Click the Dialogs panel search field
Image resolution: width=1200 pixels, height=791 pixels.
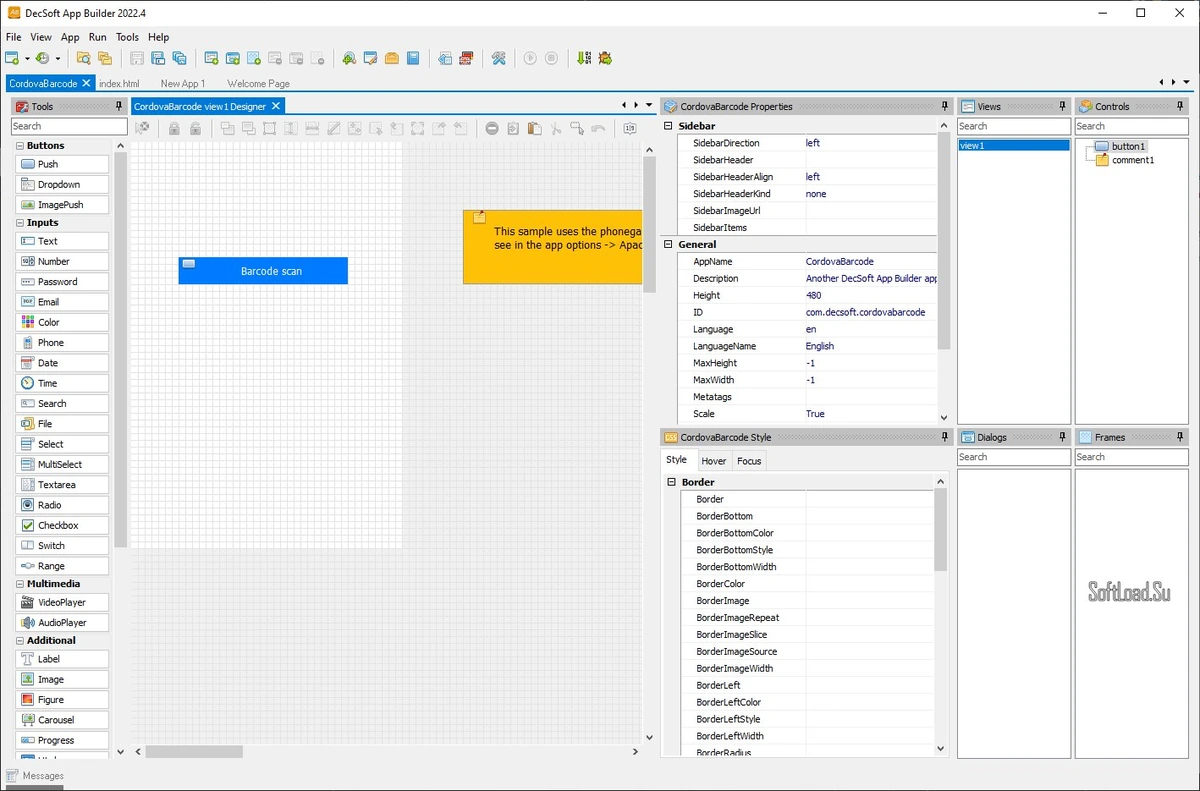tap(1014, 457)
